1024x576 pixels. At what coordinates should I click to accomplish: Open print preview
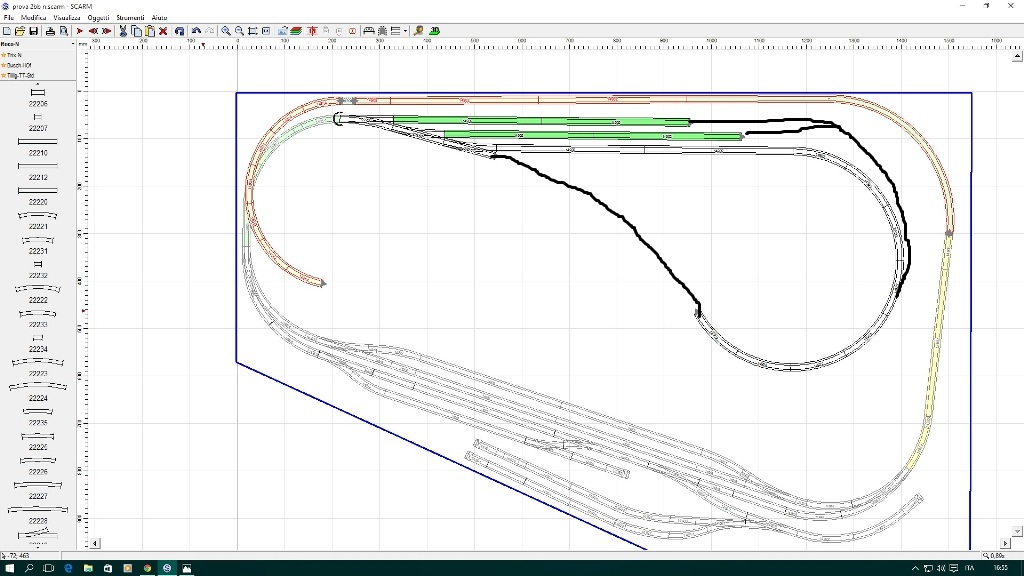63,31
